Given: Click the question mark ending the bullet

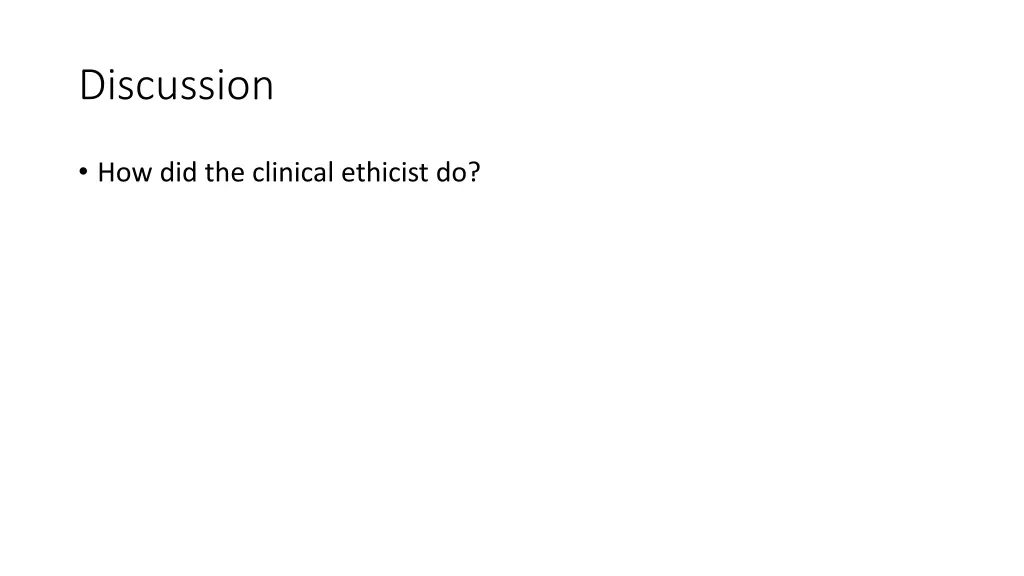Looking at the screenshot, I should [x=474, y=173].
